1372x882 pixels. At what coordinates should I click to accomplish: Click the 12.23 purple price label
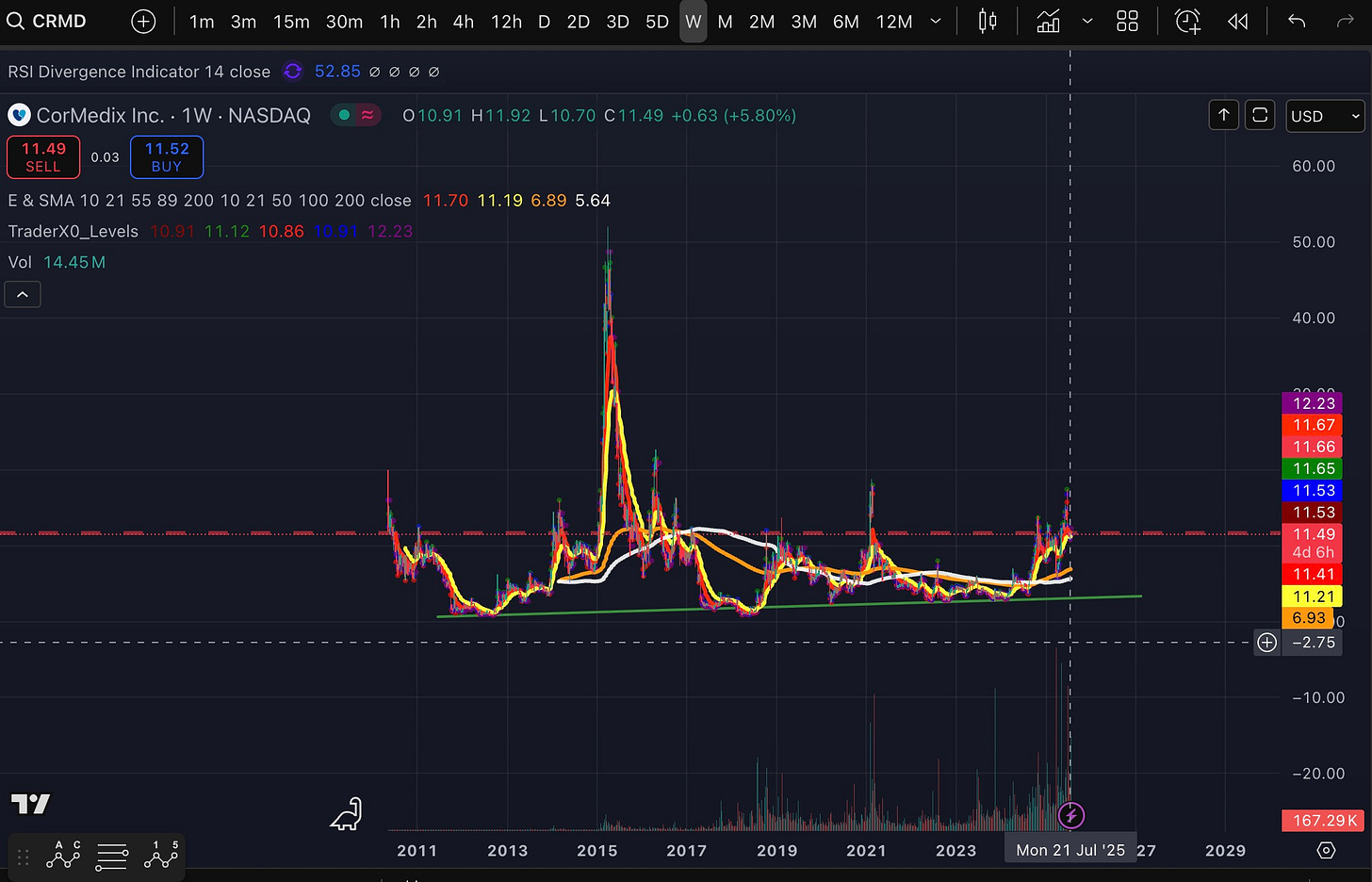pyautogui.click(x=1313, y=403)
